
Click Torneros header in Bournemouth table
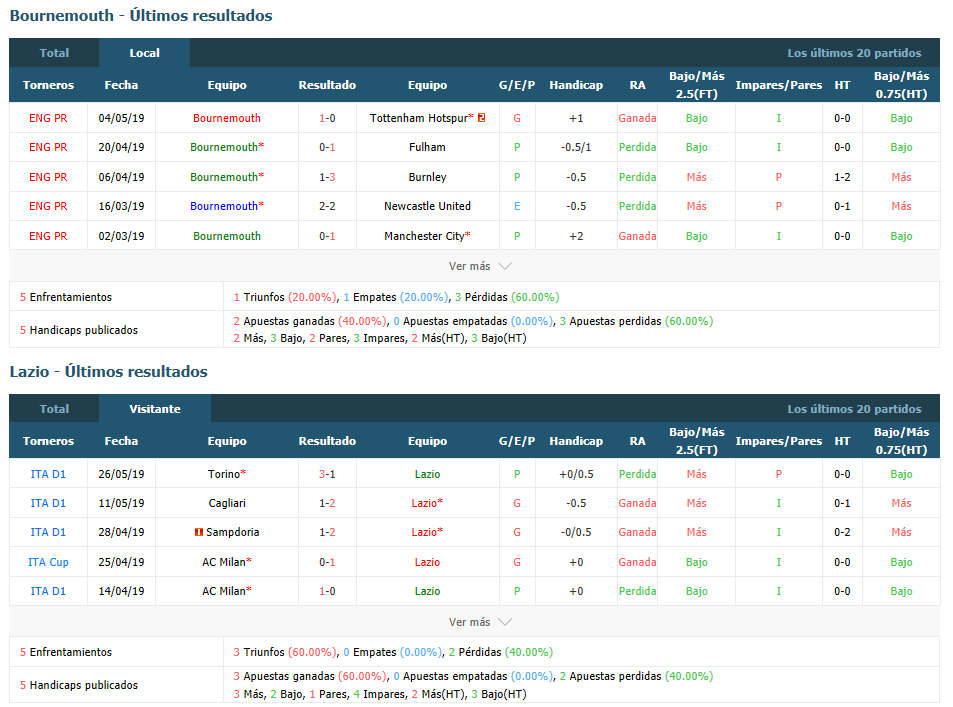click(x=48, y=85)
